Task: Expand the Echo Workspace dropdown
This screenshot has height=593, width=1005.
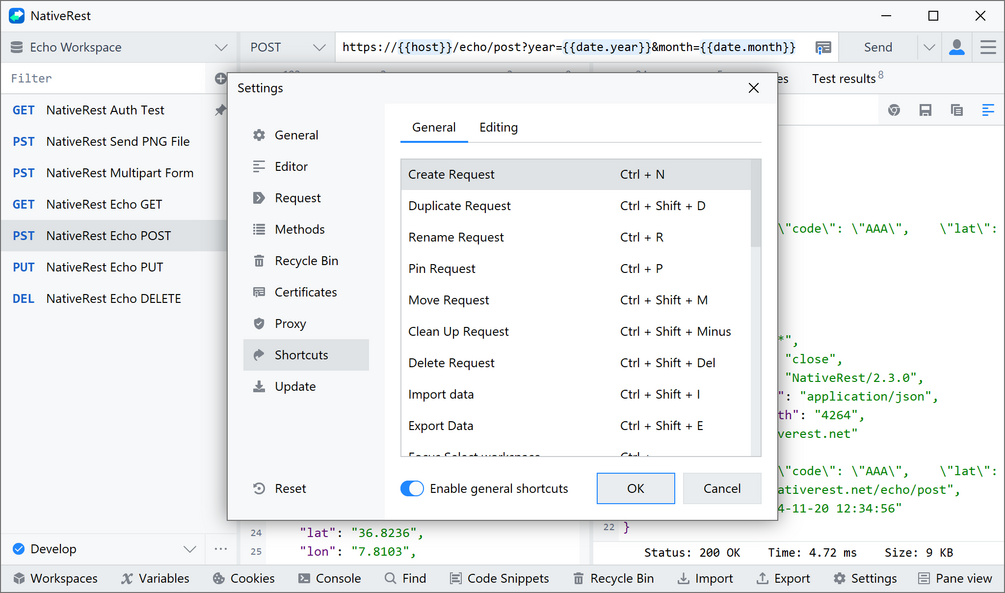Action: point(221,47)
